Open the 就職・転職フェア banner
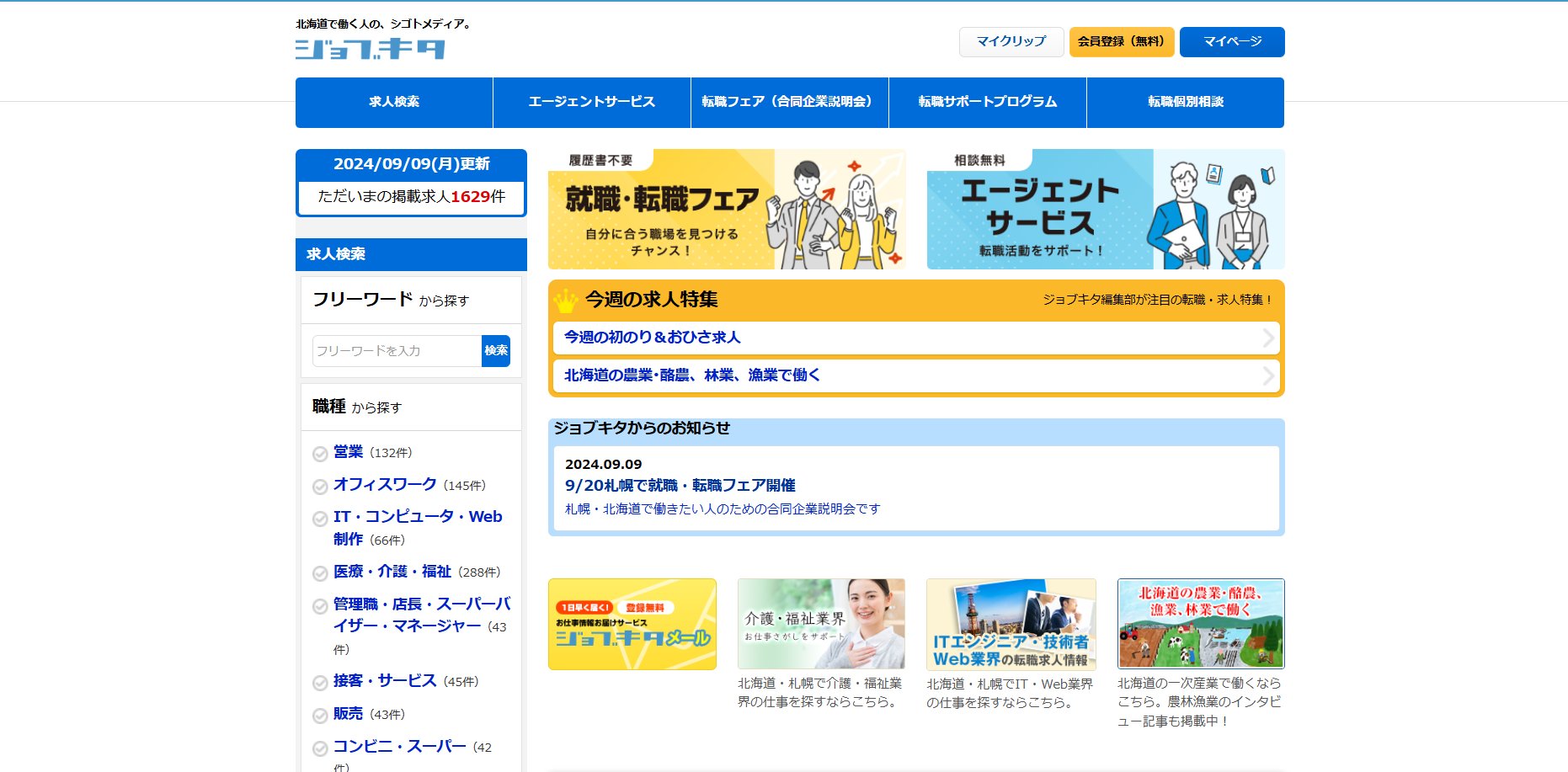 pos(726,210)
